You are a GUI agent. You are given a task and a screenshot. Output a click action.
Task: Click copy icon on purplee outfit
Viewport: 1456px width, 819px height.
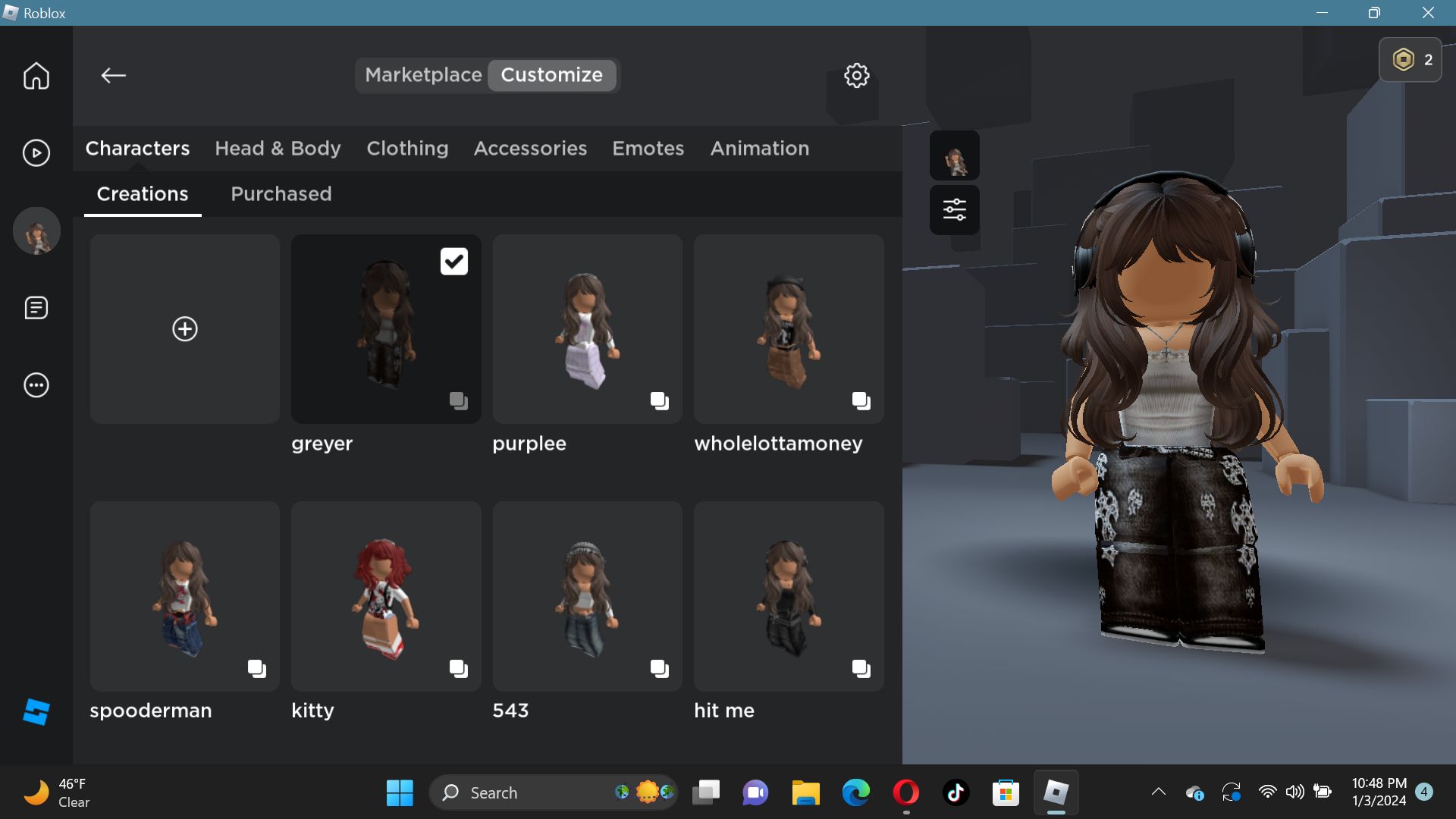click(x=660, y=400)
